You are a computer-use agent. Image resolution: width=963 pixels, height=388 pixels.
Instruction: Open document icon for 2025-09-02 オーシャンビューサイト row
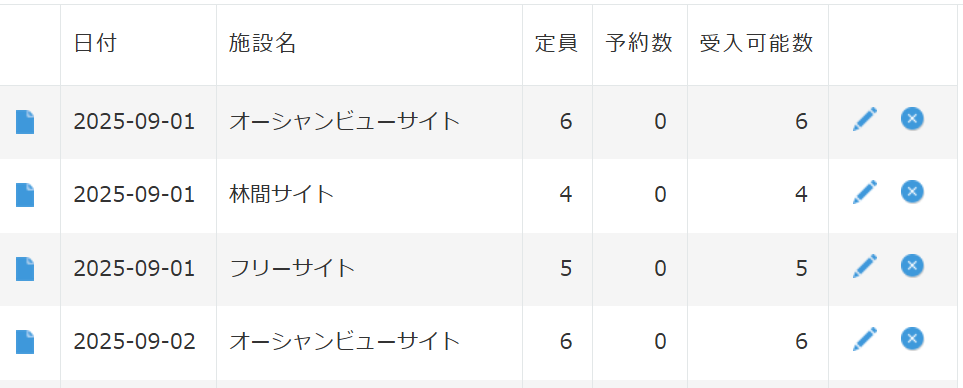(25, 341)
